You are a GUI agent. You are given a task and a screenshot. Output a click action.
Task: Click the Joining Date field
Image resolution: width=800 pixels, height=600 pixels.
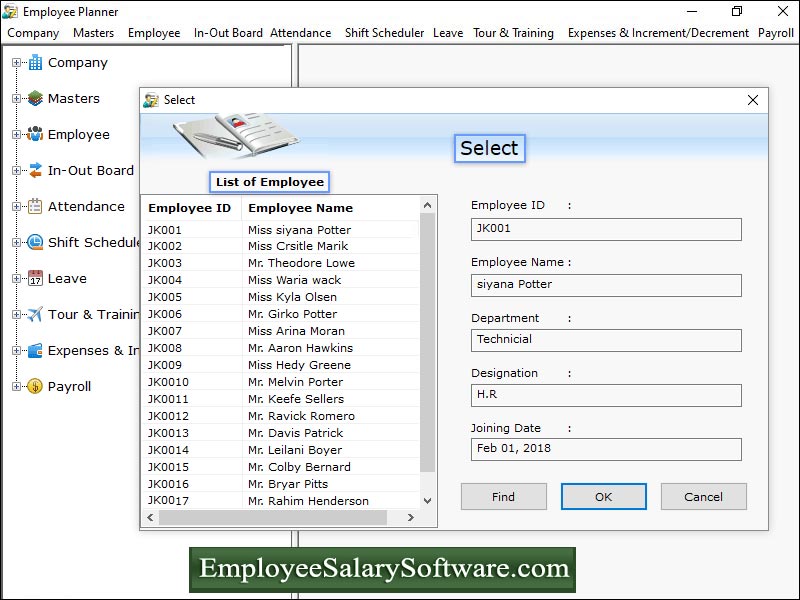(606, 449)
